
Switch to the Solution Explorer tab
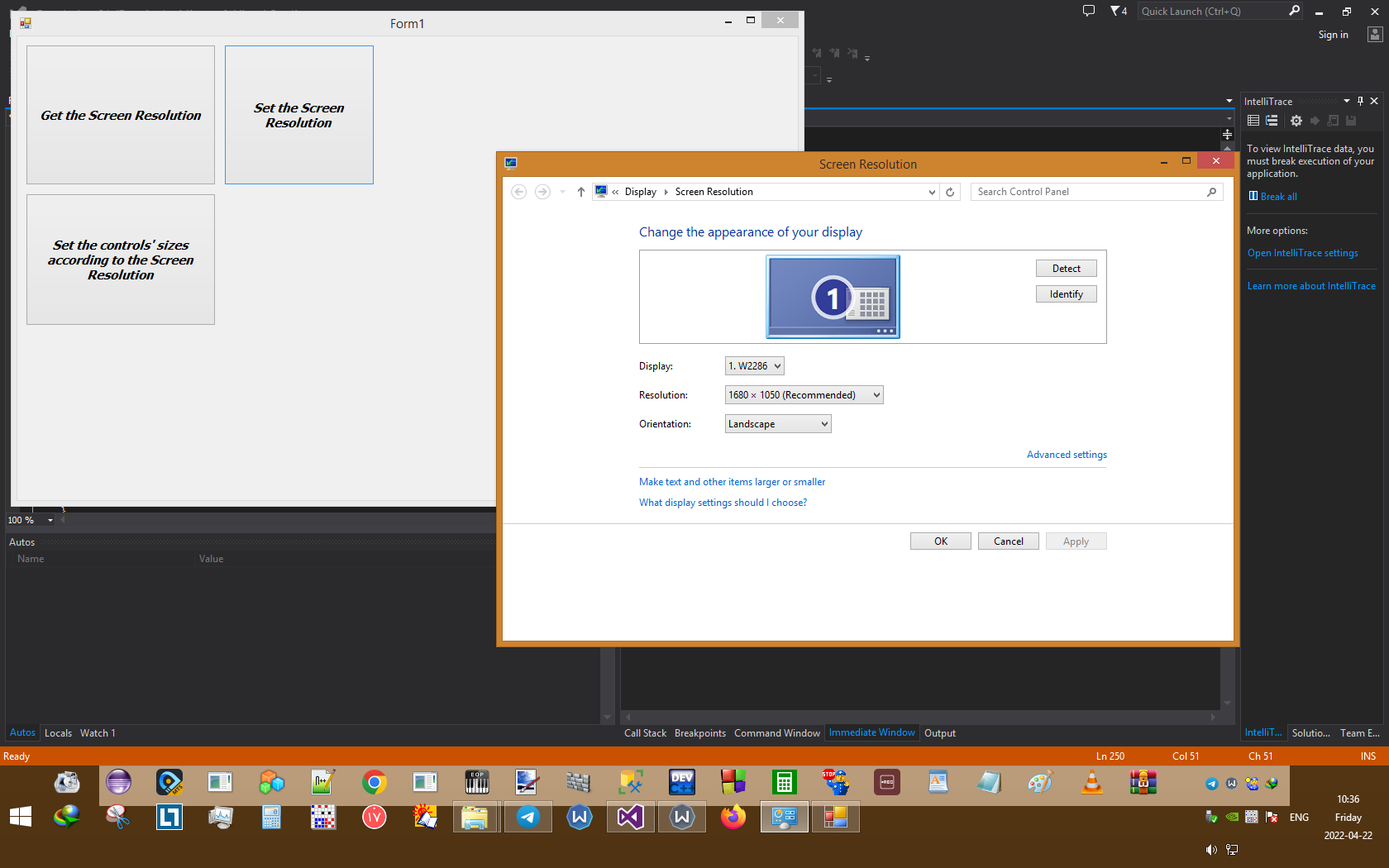point(1311,733)
